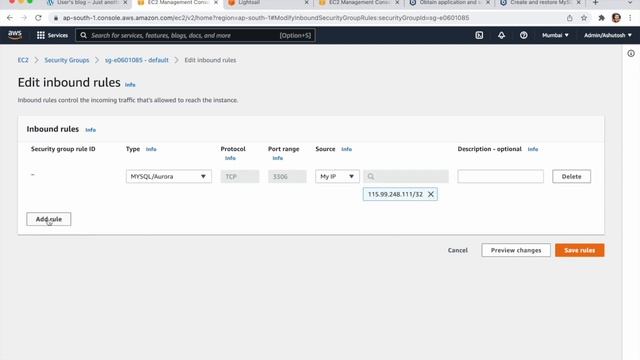Screen dimensions: 640x360
Task: Open the help question-mark icon
Action: (524, 36)
